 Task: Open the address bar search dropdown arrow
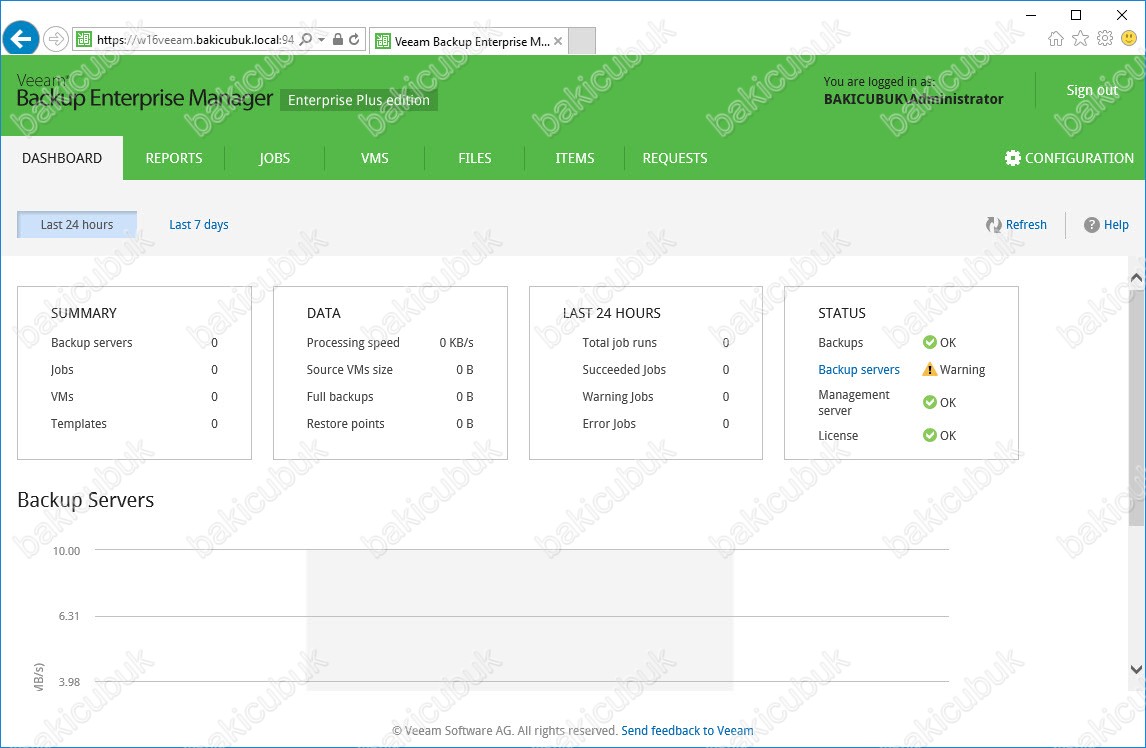coord(321,40)
